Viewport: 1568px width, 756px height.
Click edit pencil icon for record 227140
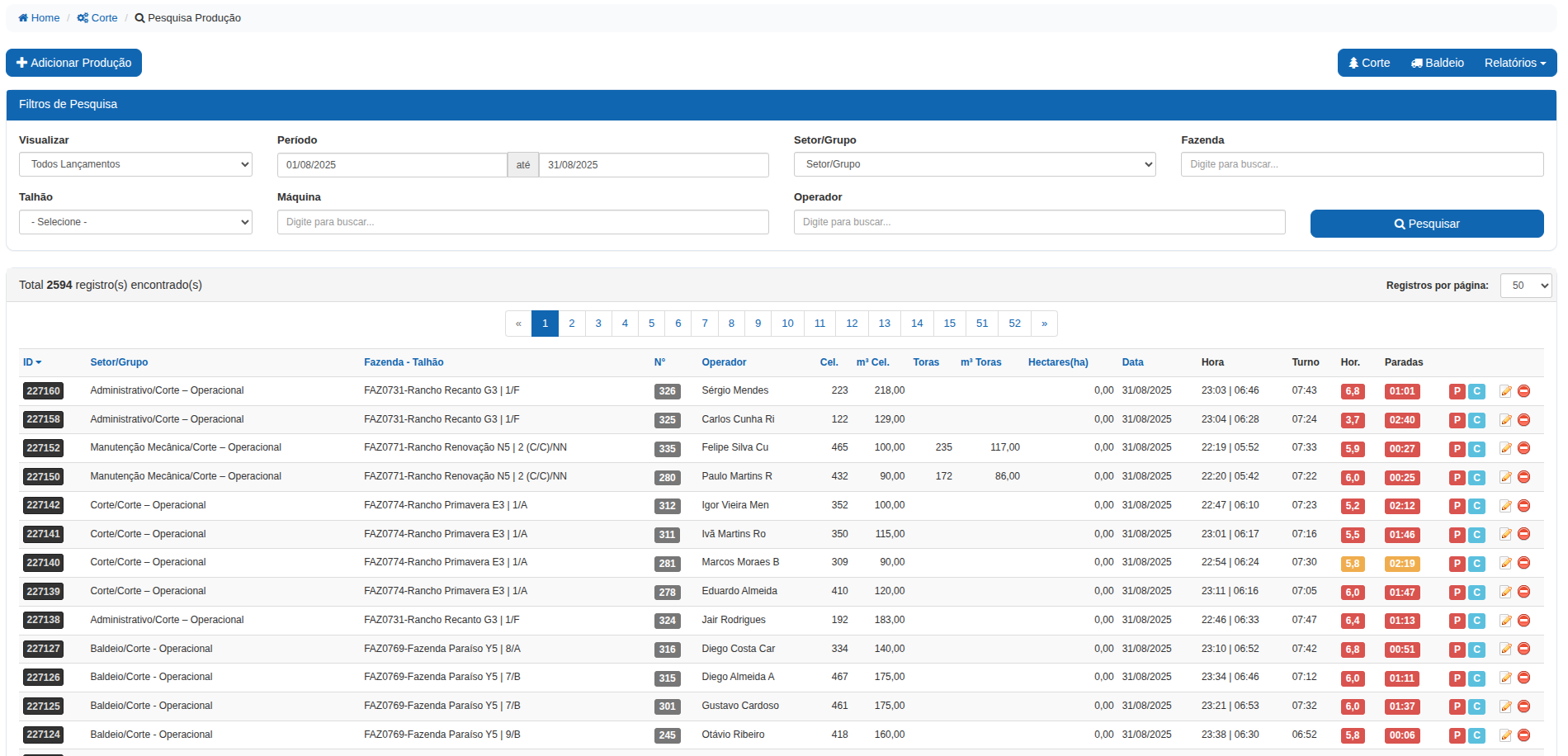coord(1505,563)
